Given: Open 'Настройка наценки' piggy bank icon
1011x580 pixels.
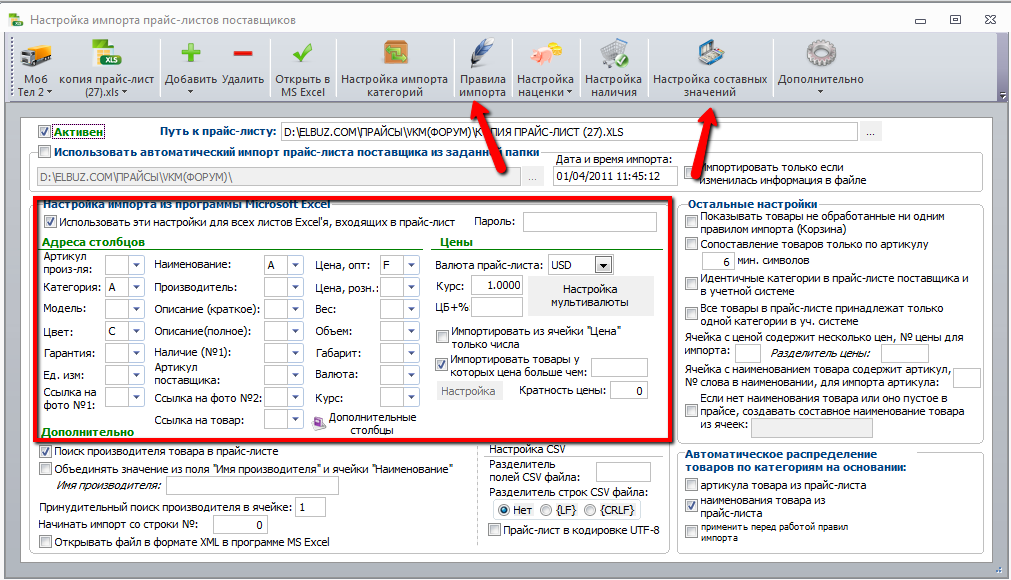Looking at the screenshot, I should coord(545,53).
